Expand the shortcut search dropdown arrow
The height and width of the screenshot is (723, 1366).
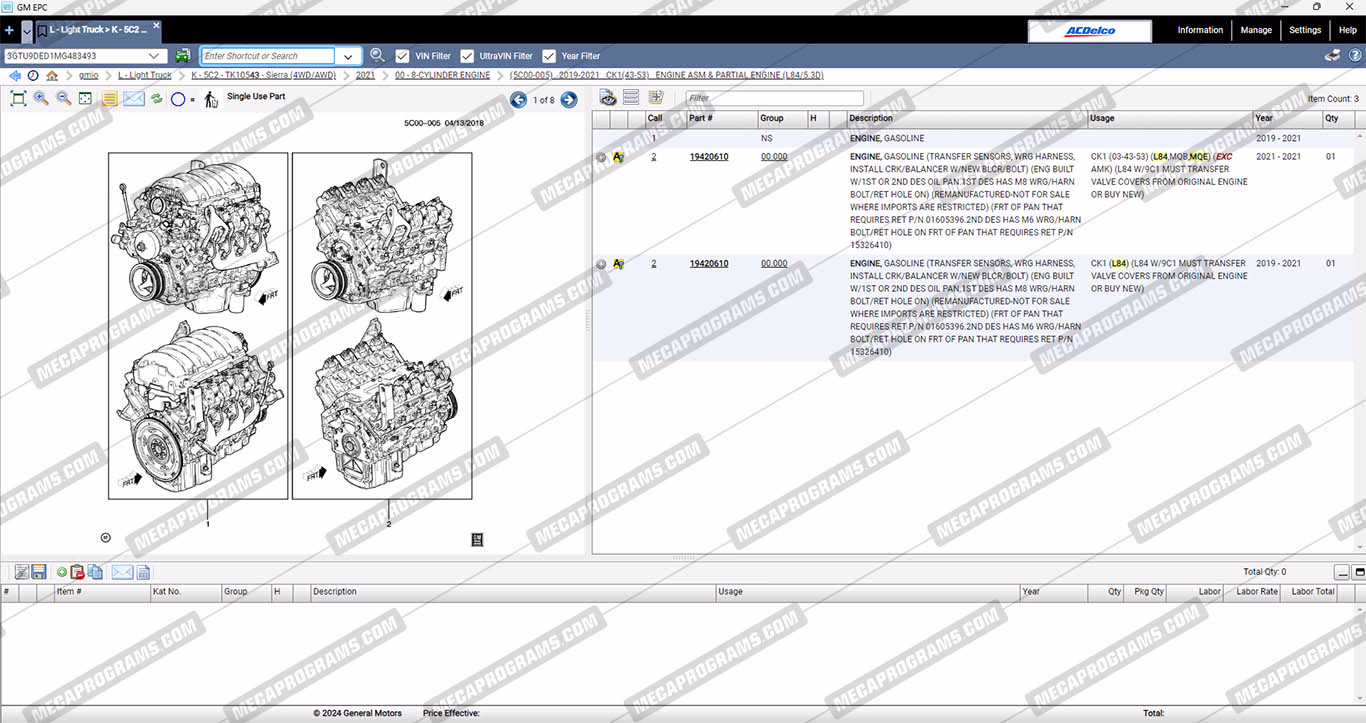tap(348, 56)
